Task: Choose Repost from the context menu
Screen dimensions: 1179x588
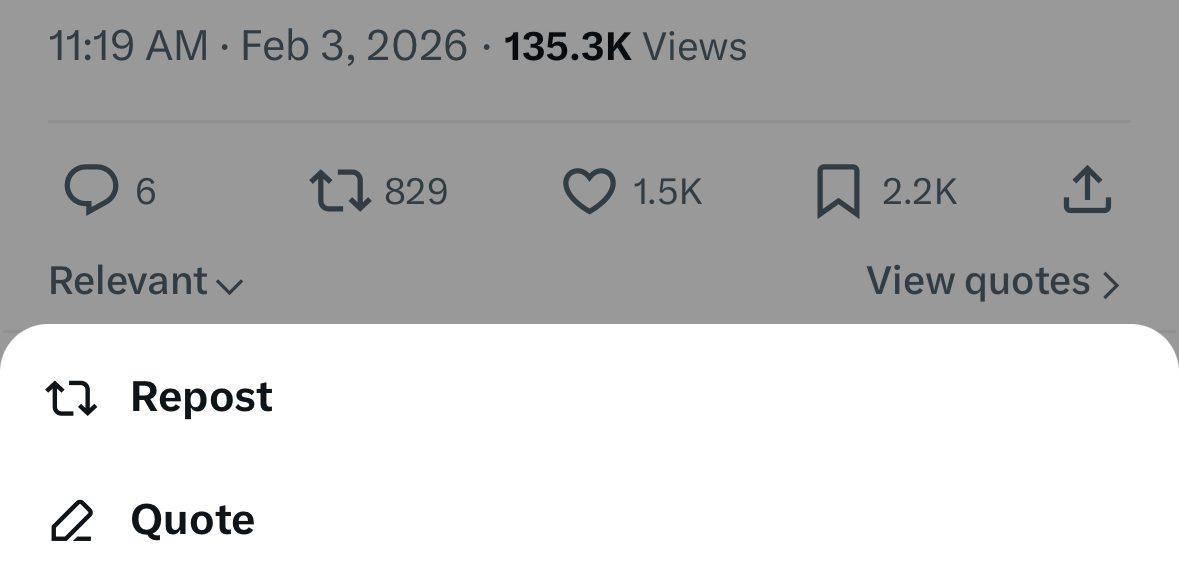Action: [x=201, y=396]
